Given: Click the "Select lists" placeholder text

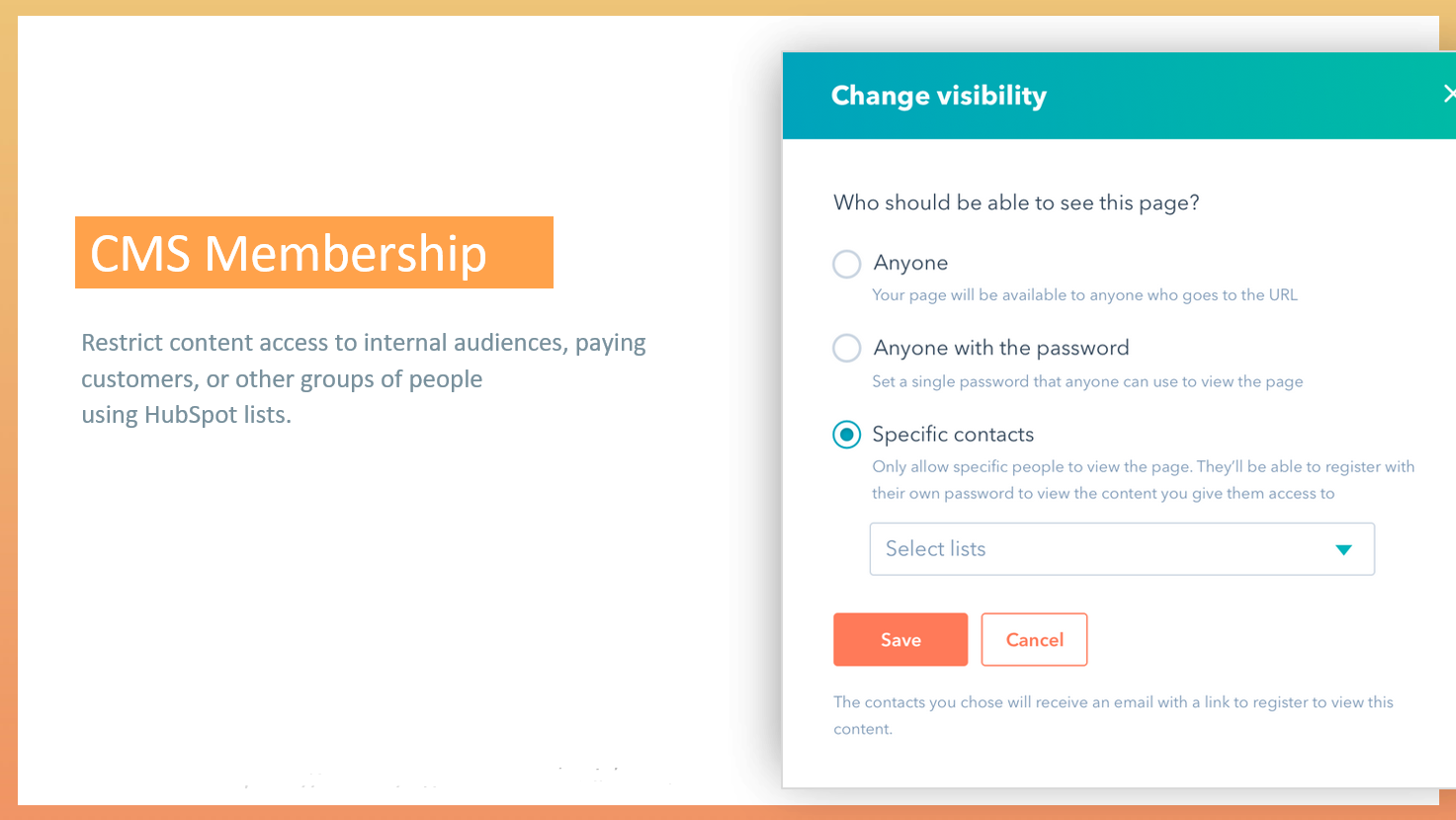Looking at the screenshot, I should [x=935, y=549].
